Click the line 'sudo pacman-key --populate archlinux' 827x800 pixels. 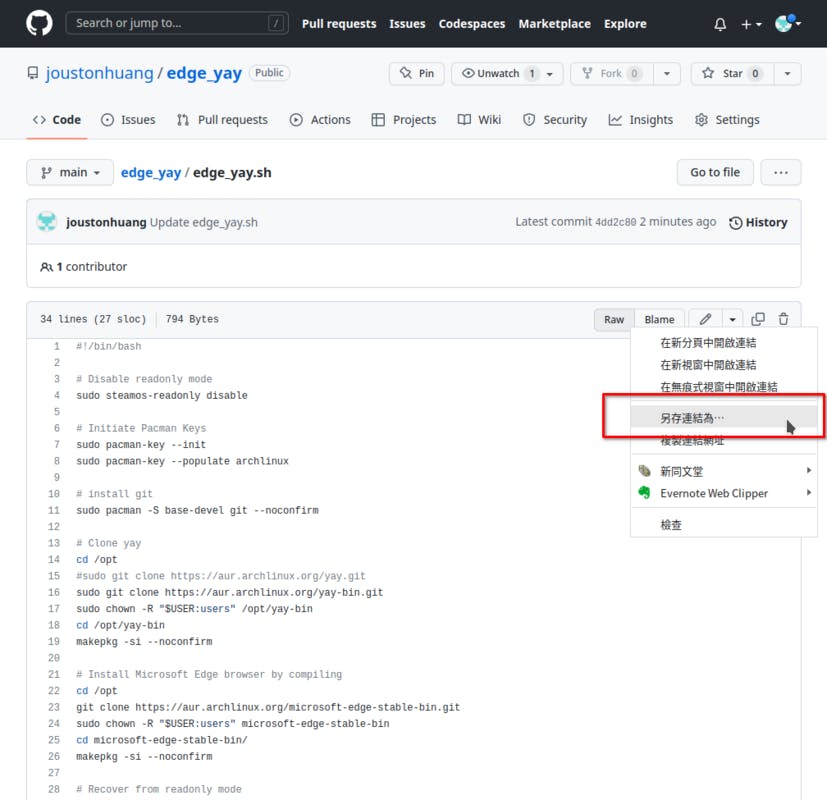pyautogui.click(x=182, y=461)
